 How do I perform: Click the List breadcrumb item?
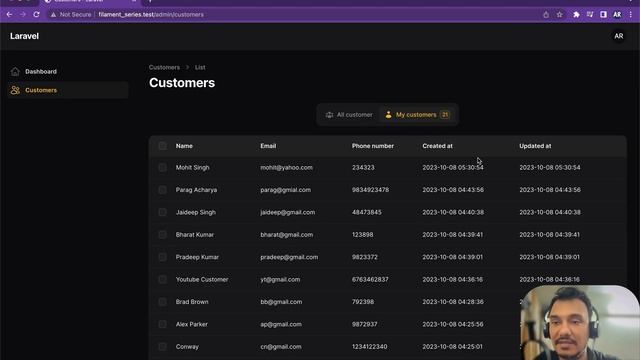coord(200,67)
